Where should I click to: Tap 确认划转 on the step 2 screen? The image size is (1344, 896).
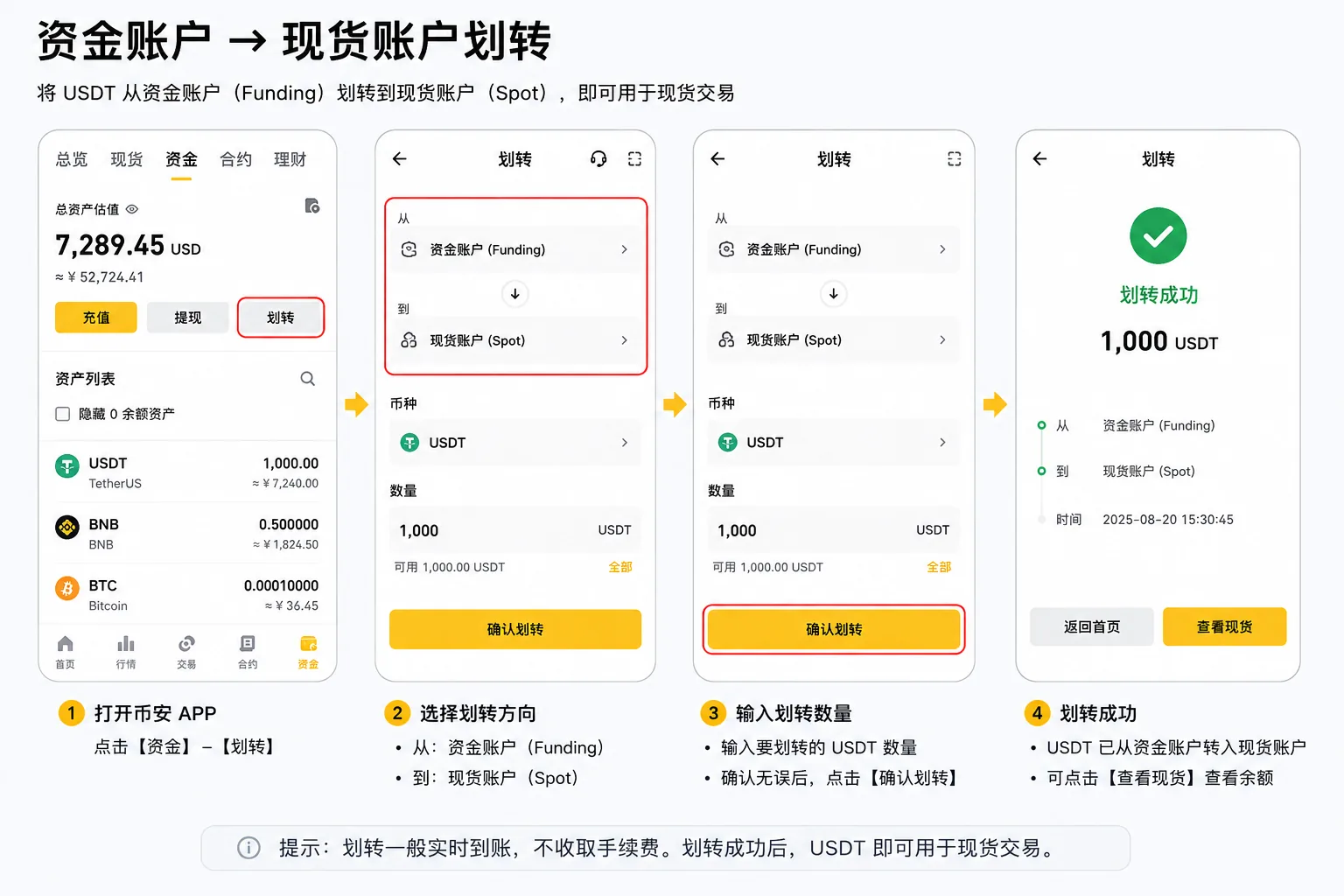[515, 629]
